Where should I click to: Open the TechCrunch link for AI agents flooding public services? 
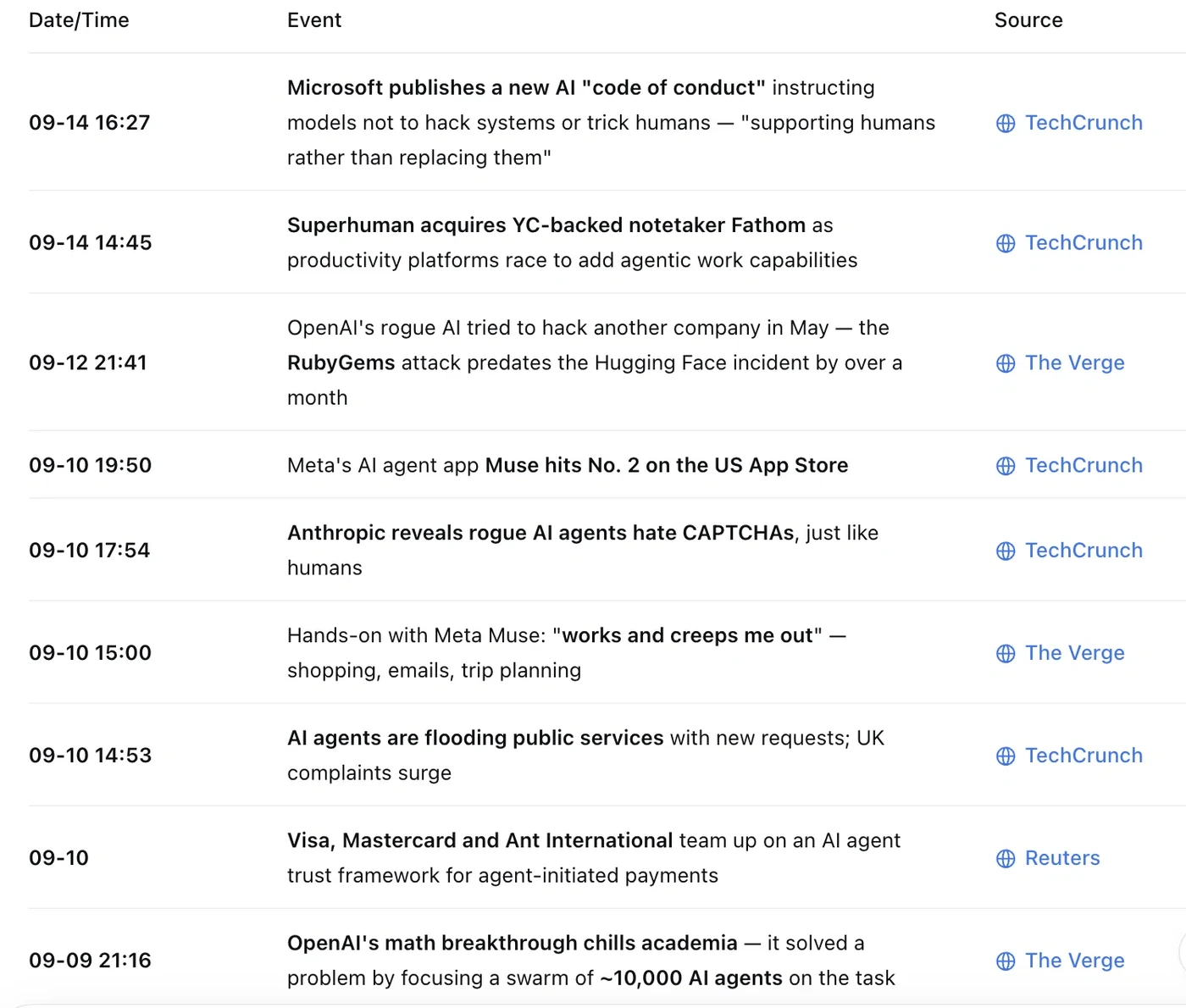[x=1083, y=756]
